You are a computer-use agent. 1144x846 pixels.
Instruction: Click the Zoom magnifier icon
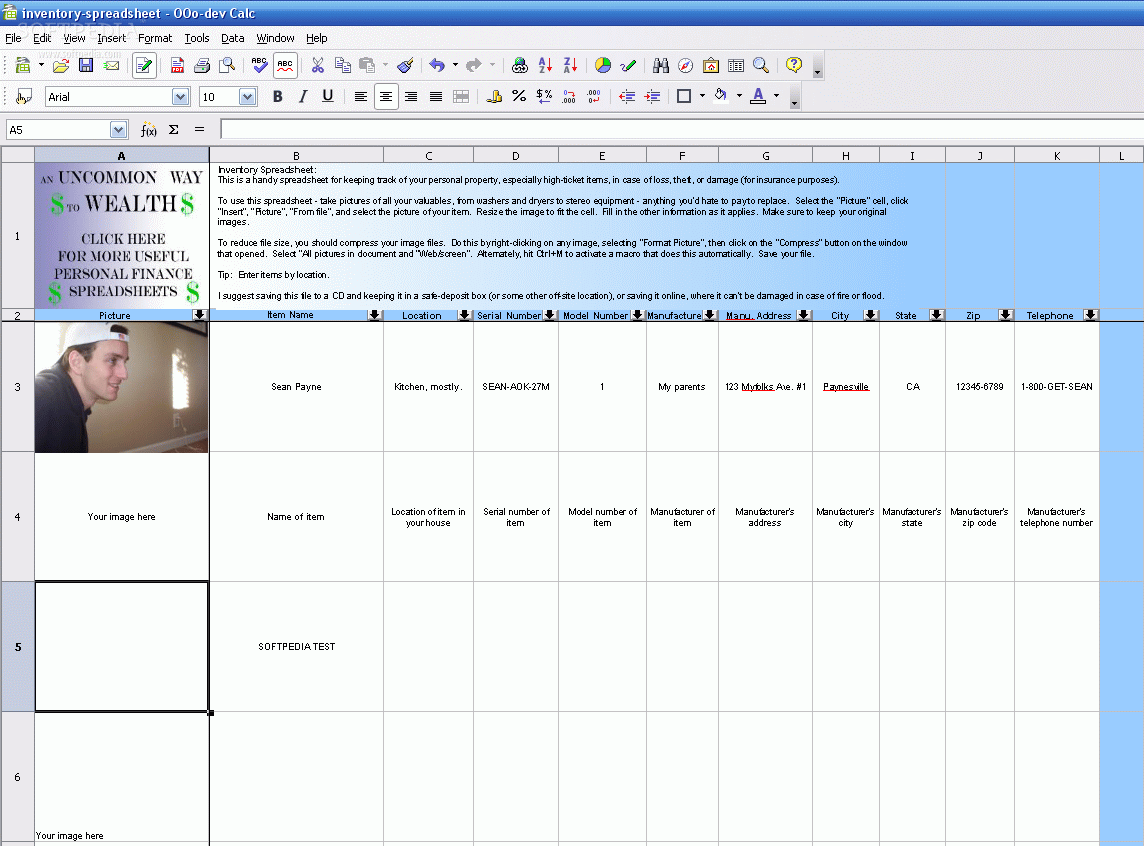761,66
